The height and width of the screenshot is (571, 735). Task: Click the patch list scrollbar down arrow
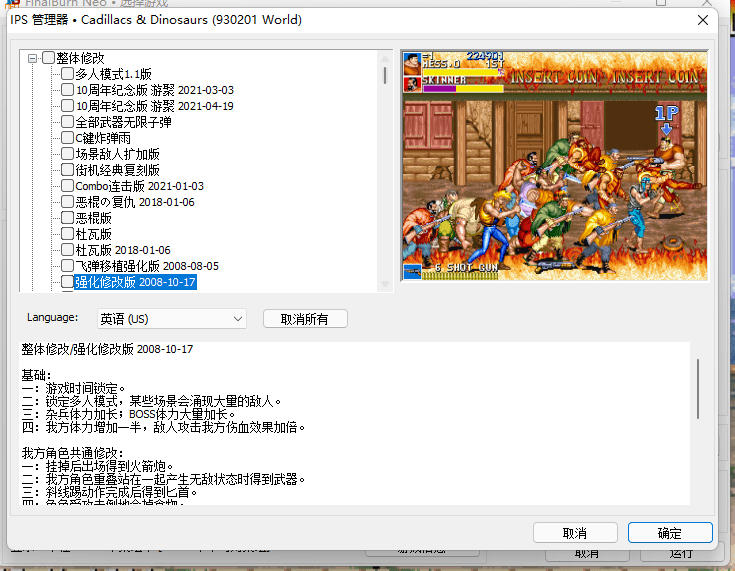385,284
